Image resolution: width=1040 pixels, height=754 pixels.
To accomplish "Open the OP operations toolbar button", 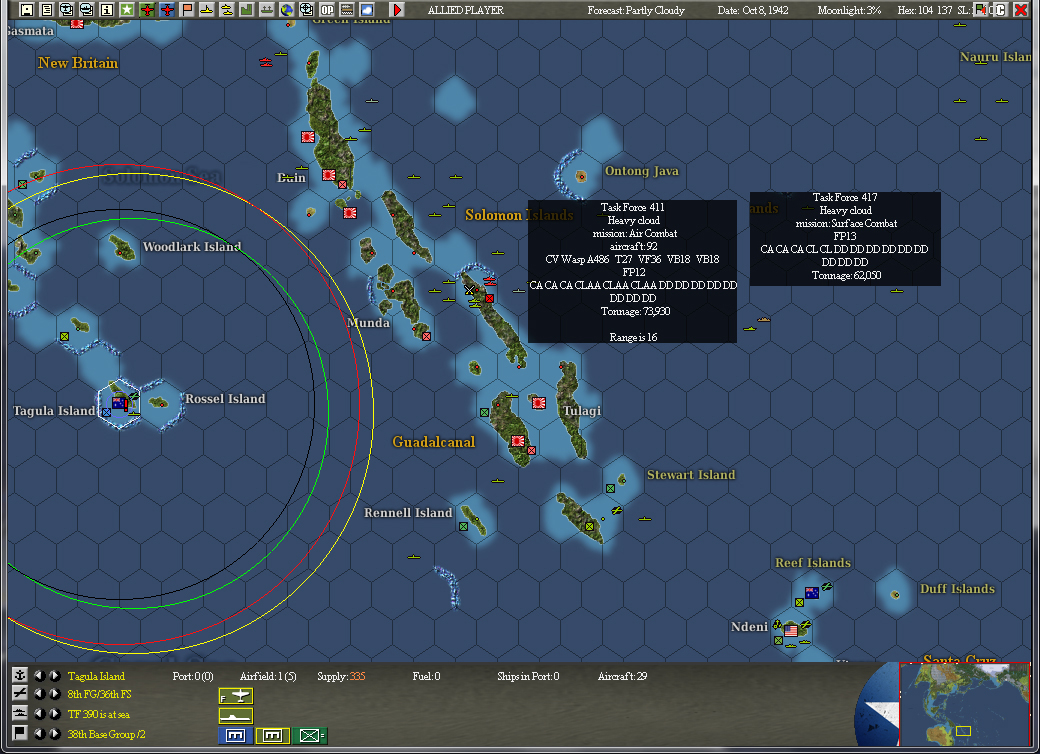I will click(x=327, y=10).
